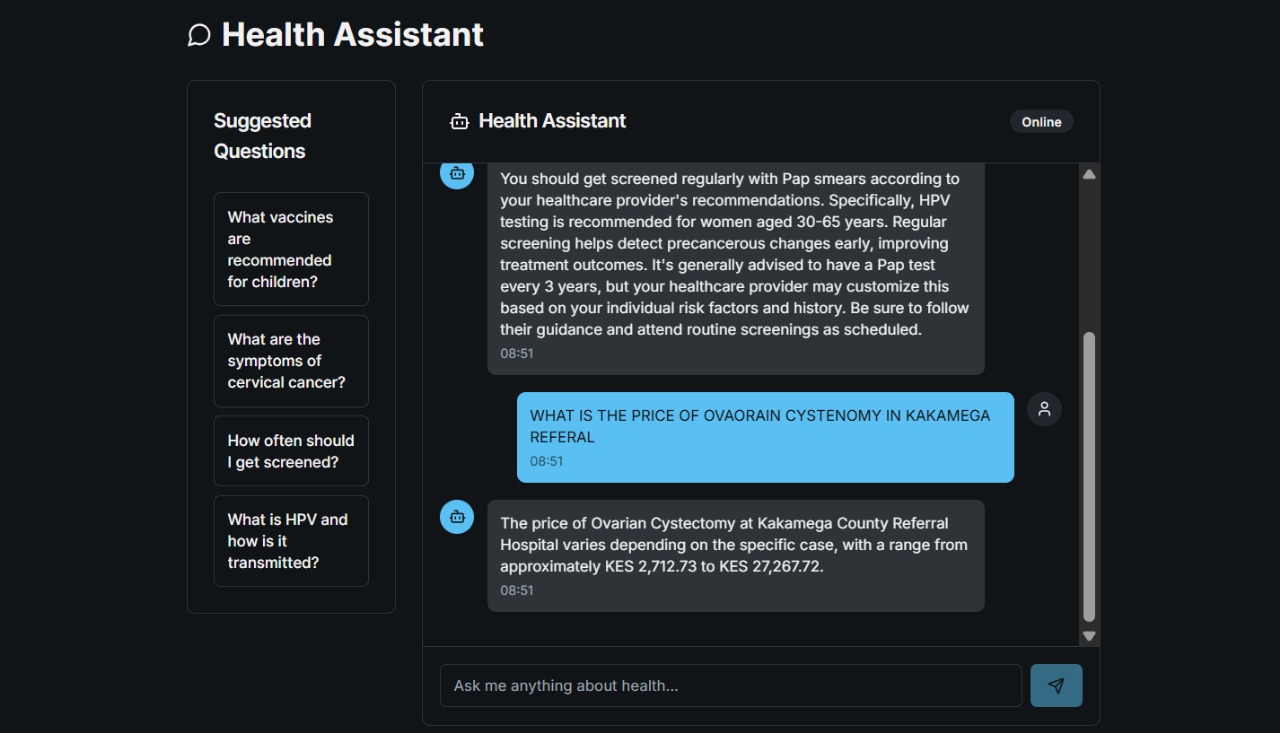This screenshot has height=733, width=1280.
Task: Choose "How often should I get screened?" question
Action: 291,451
